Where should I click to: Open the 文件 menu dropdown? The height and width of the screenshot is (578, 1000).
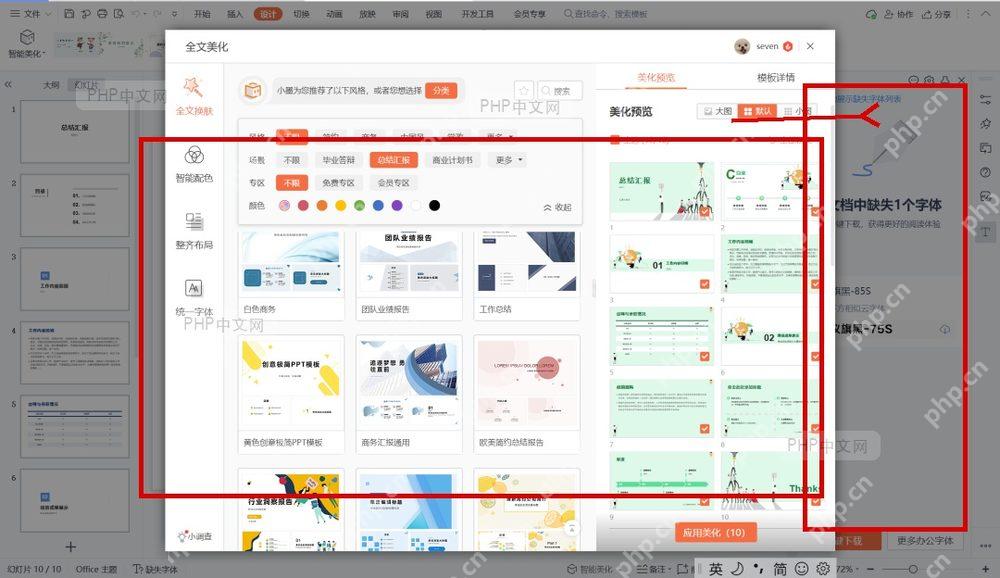[29, 13]
